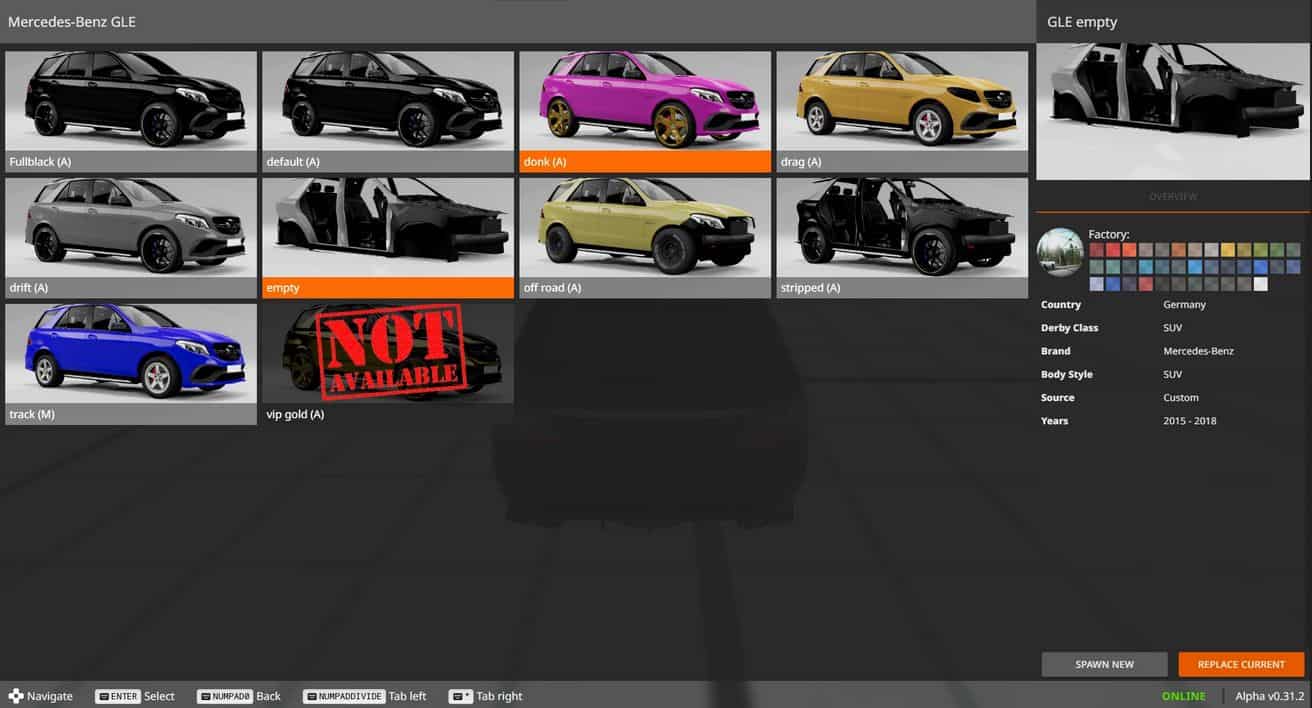The width and height of the screenshot is (1312, 708).
Task: Click the red NOT AVAILABLE stamp
Action: point(393,352)
